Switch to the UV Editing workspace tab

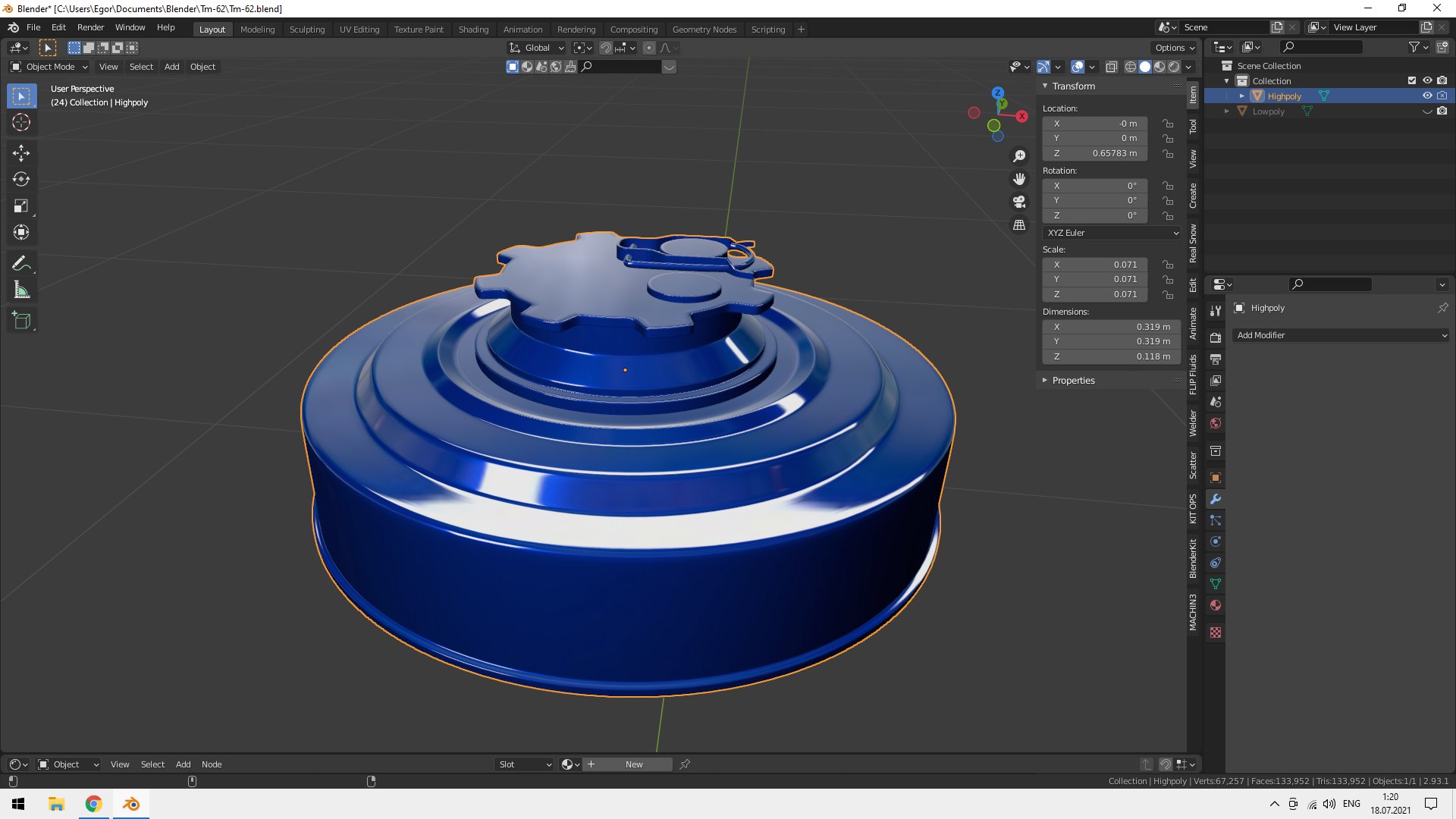point(359,30)
